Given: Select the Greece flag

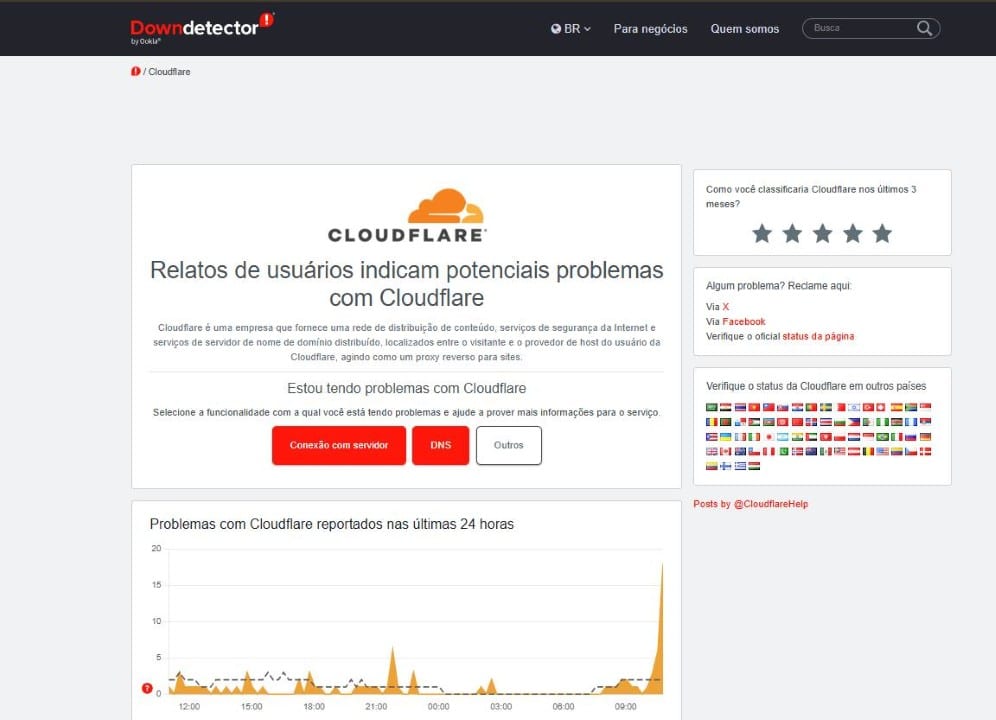Looking at the screenshot, I should coord(740,466).
